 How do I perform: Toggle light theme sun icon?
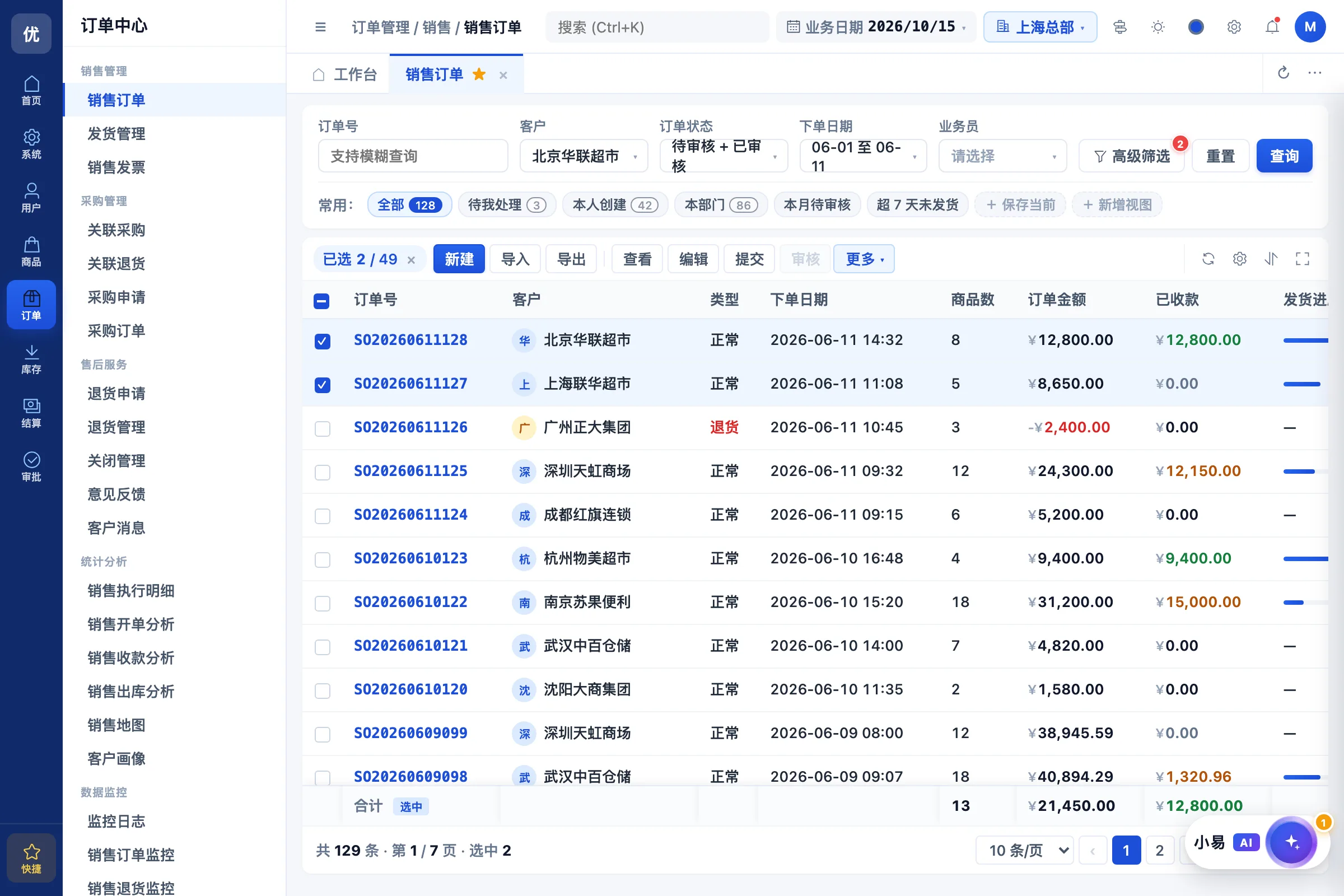[x=1158, y=27]
